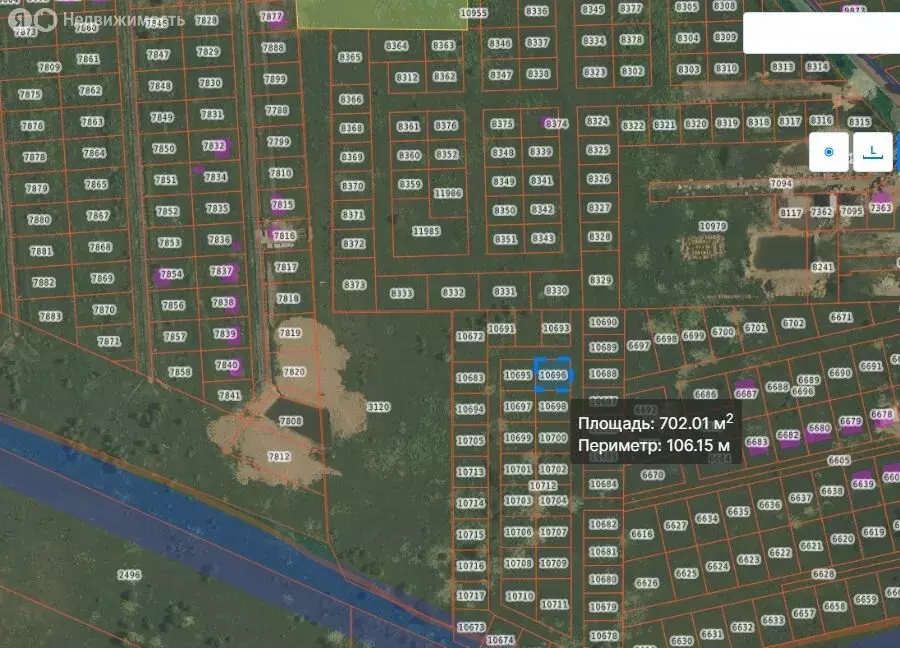900x648 pixels.
Task: Choose parcel 2496 below the river
Action: 129,575
